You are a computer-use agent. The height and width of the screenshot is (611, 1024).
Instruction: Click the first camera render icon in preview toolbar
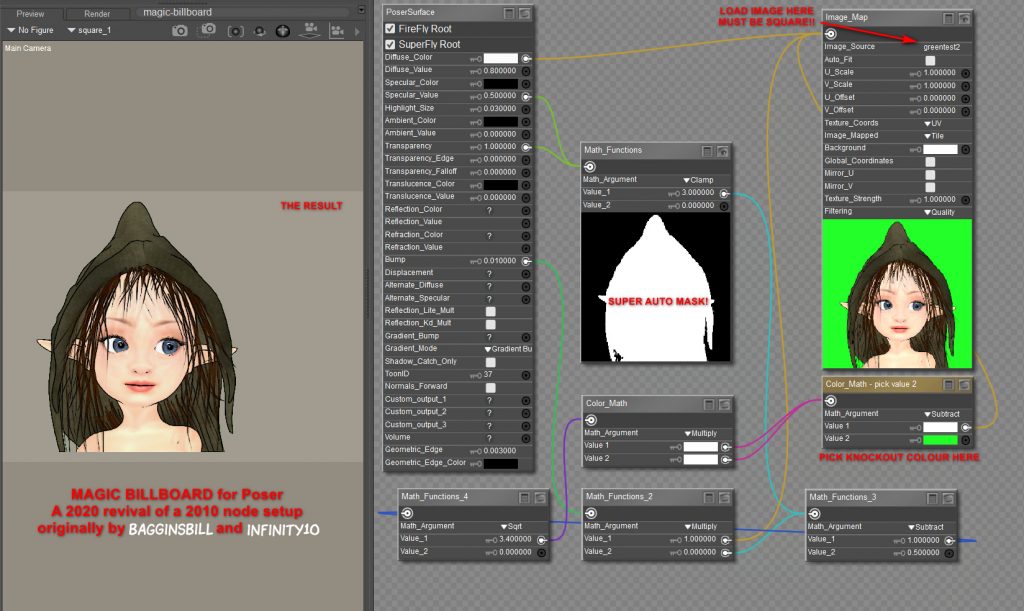pyautogui.click(x=180, y=31)
